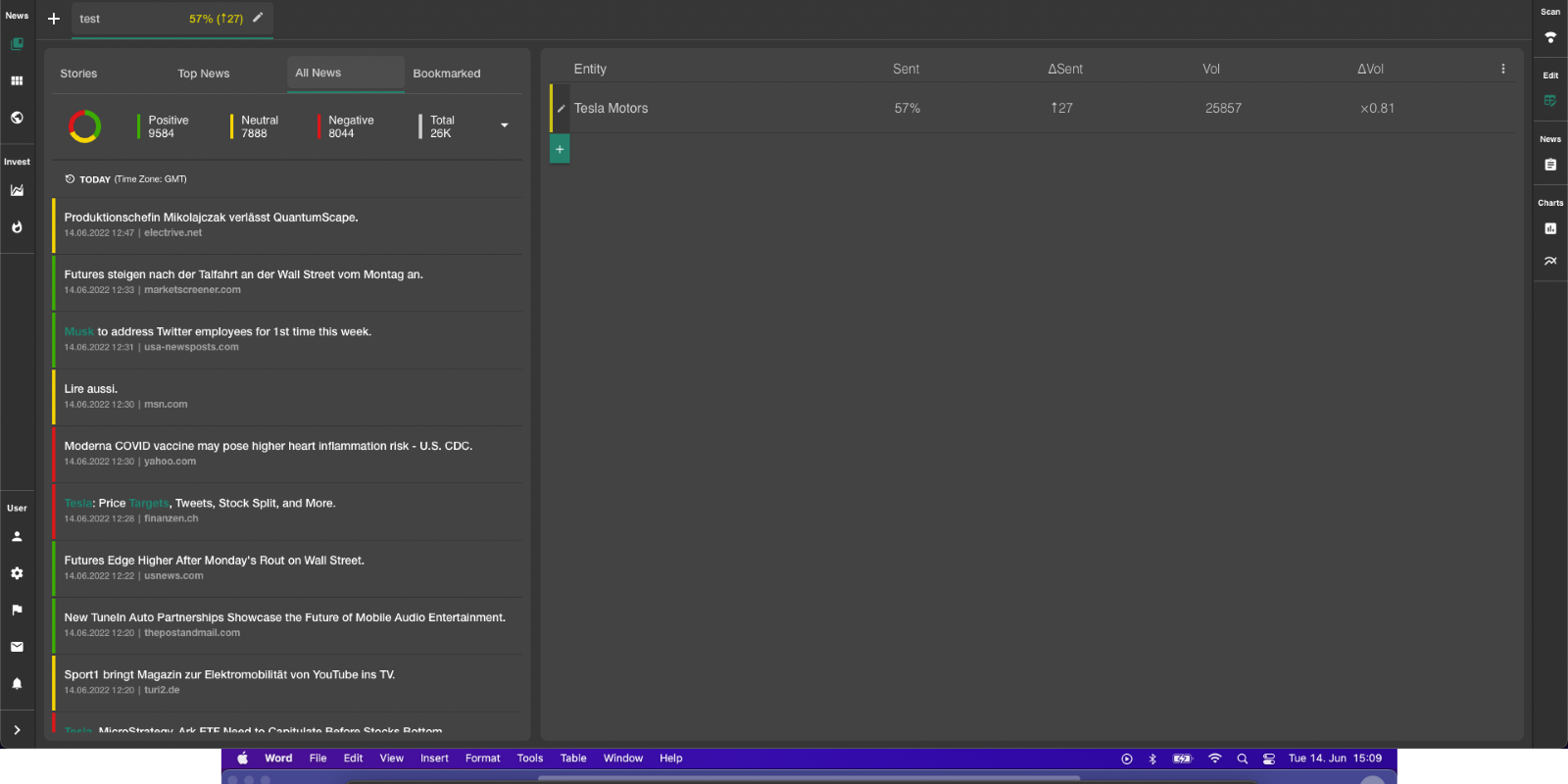The height and width of the screenshot is (784, 1568).
Task: Open the Invest chart icon in the left sidebar
Action: point(17,190)
